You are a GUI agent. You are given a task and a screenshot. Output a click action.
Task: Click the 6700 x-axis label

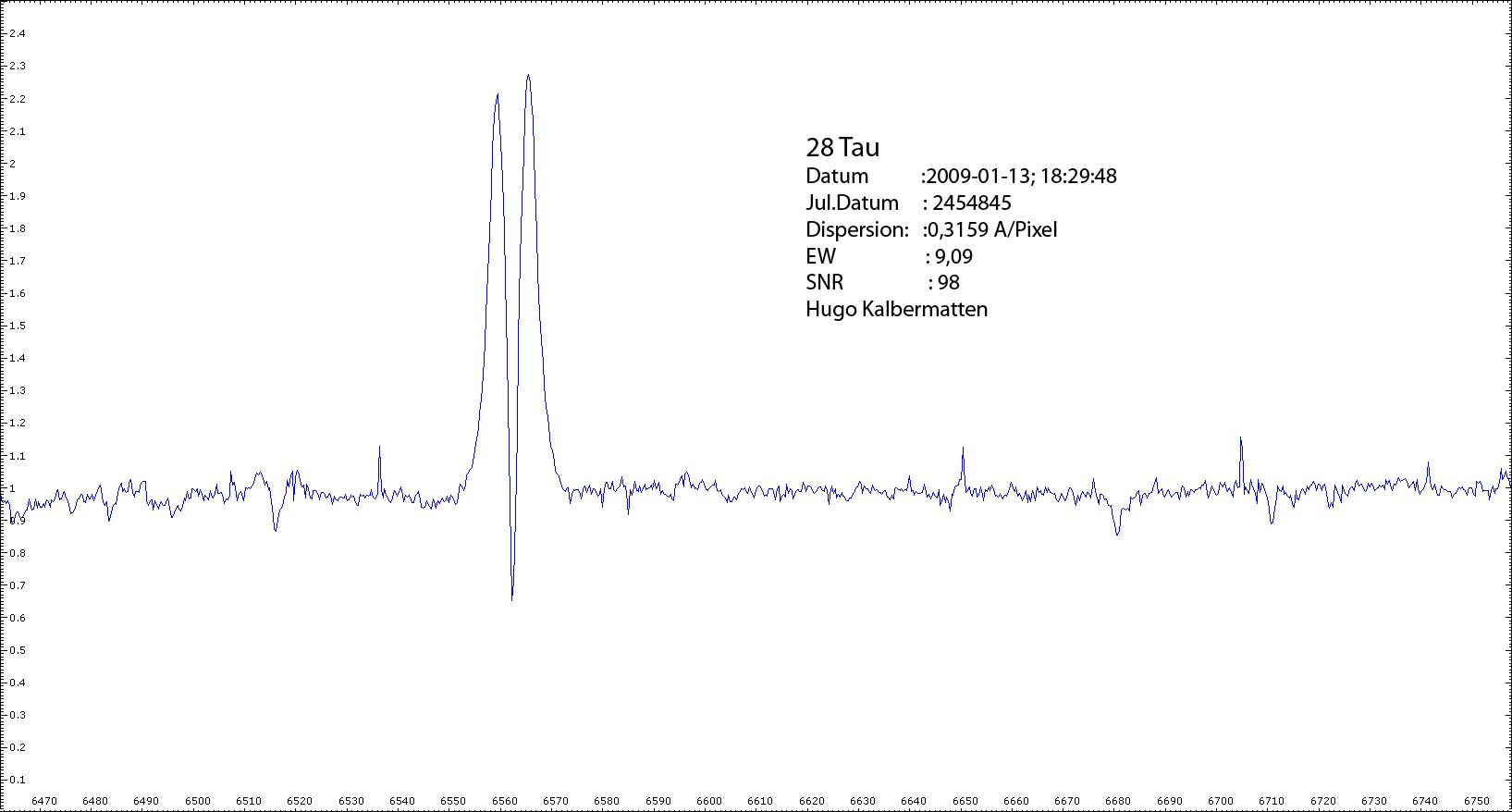pos(1221,801)
